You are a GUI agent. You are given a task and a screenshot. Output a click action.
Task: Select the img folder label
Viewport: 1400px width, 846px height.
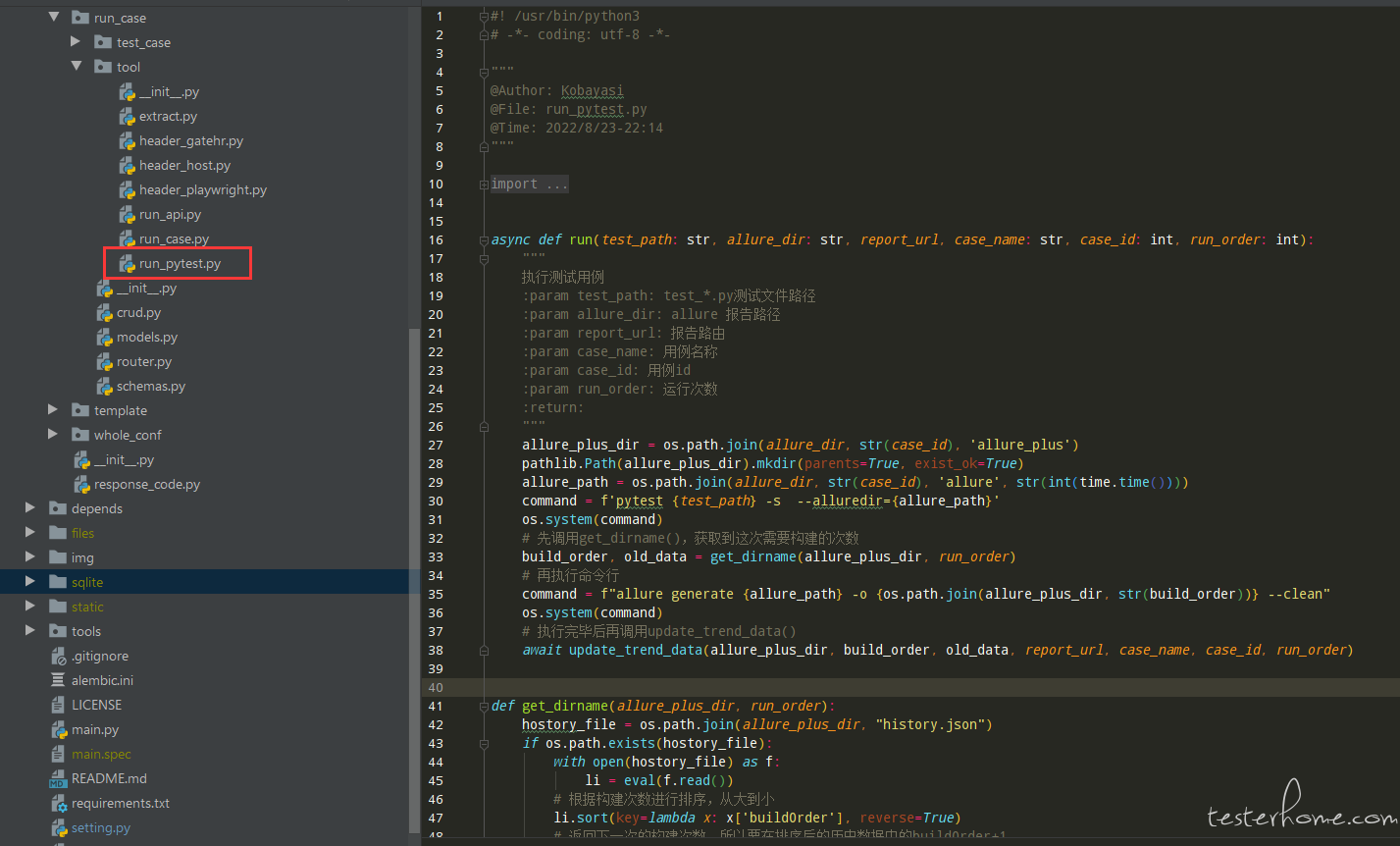(82, 557)
